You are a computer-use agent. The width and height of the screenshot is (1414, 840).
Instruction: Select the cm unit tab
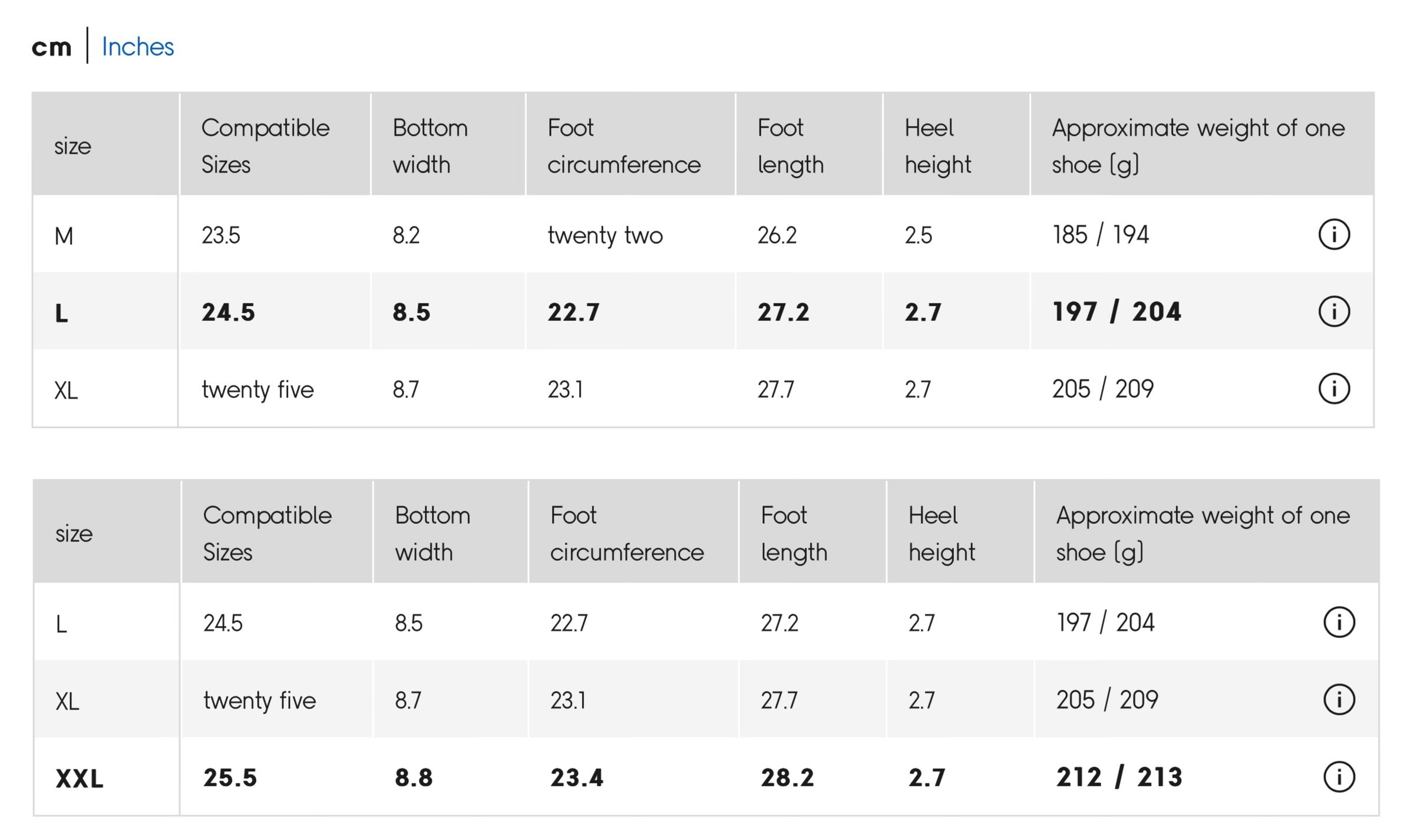52,47
